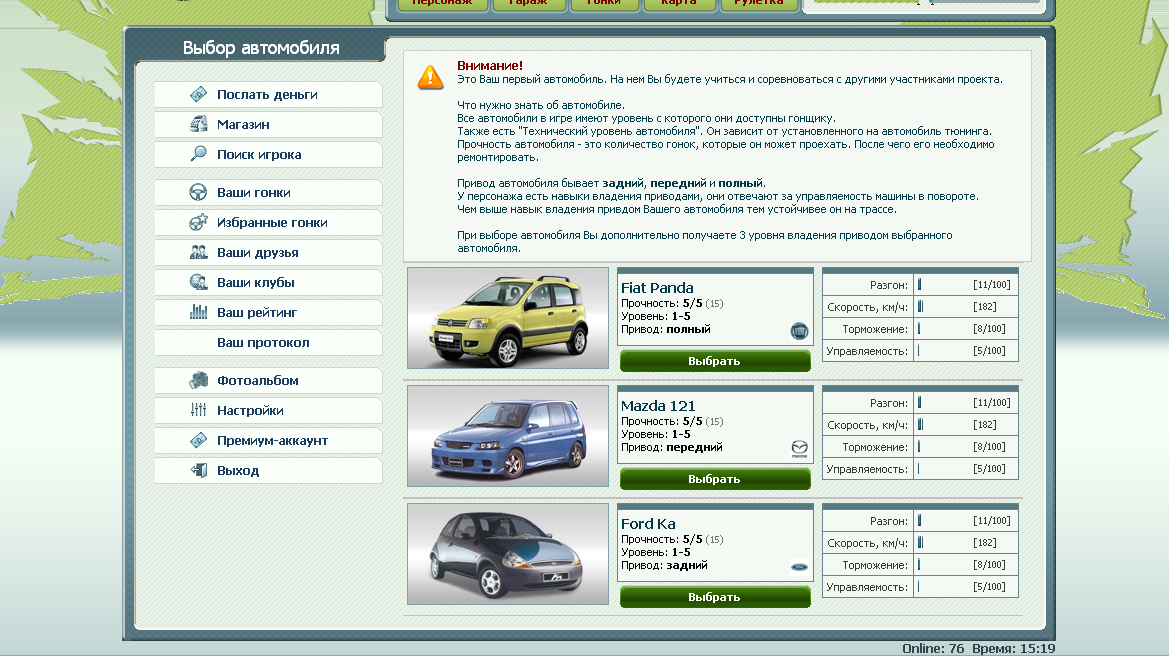Click the bar chart icon for Ваш рейтинг

click(198, 313)
